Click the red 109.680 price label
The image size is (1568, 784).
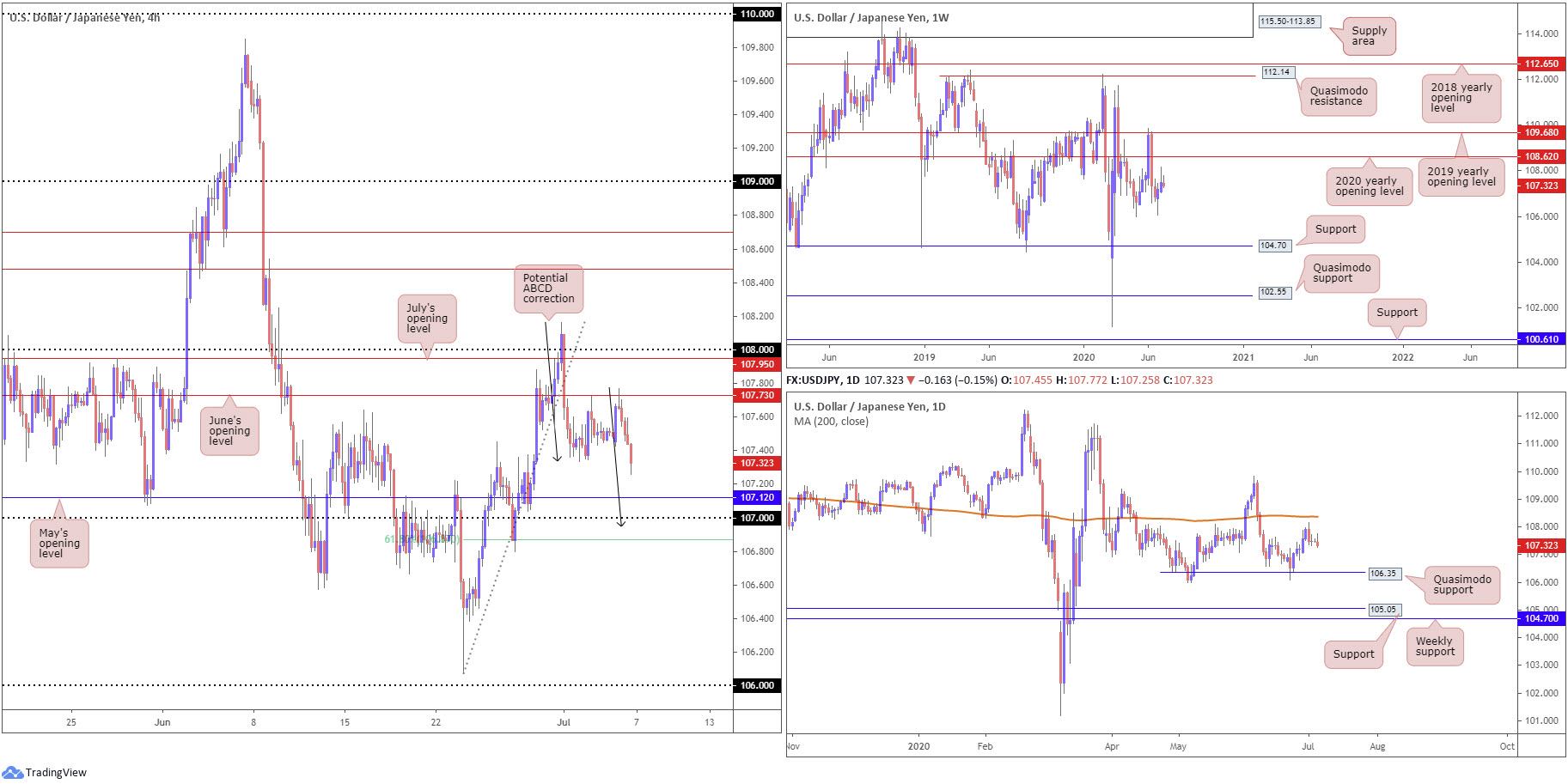click(x=1541, y=132)
